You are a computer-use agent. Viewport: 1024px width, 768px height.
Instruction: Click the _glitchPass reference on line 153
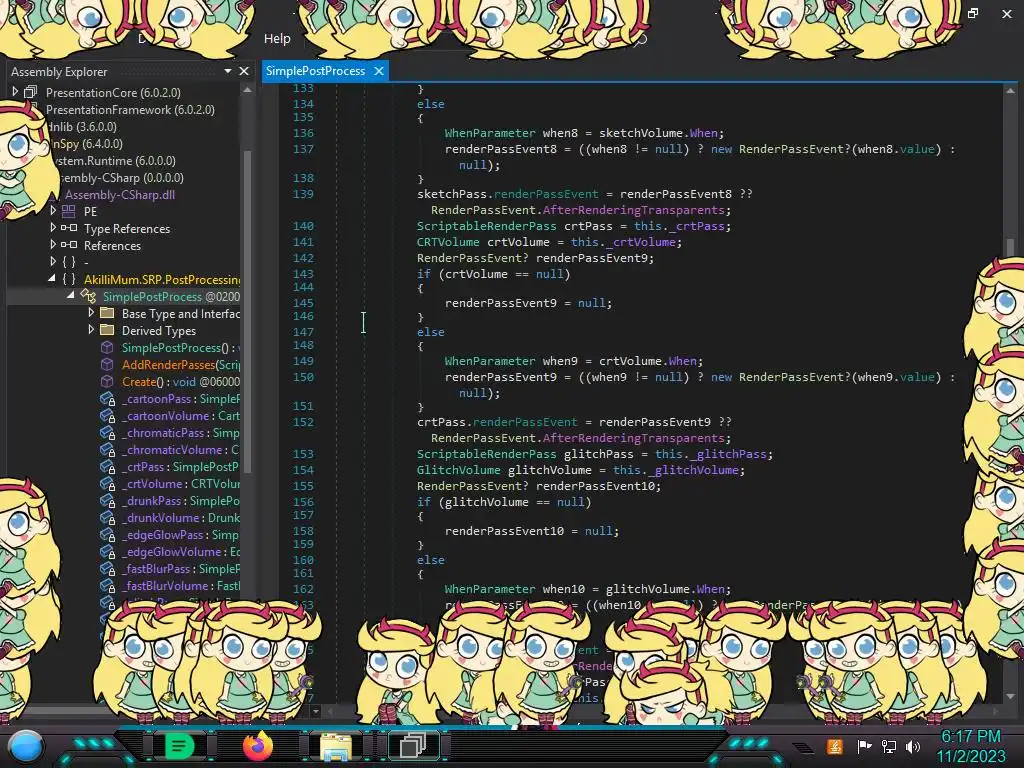click(730, 454)
